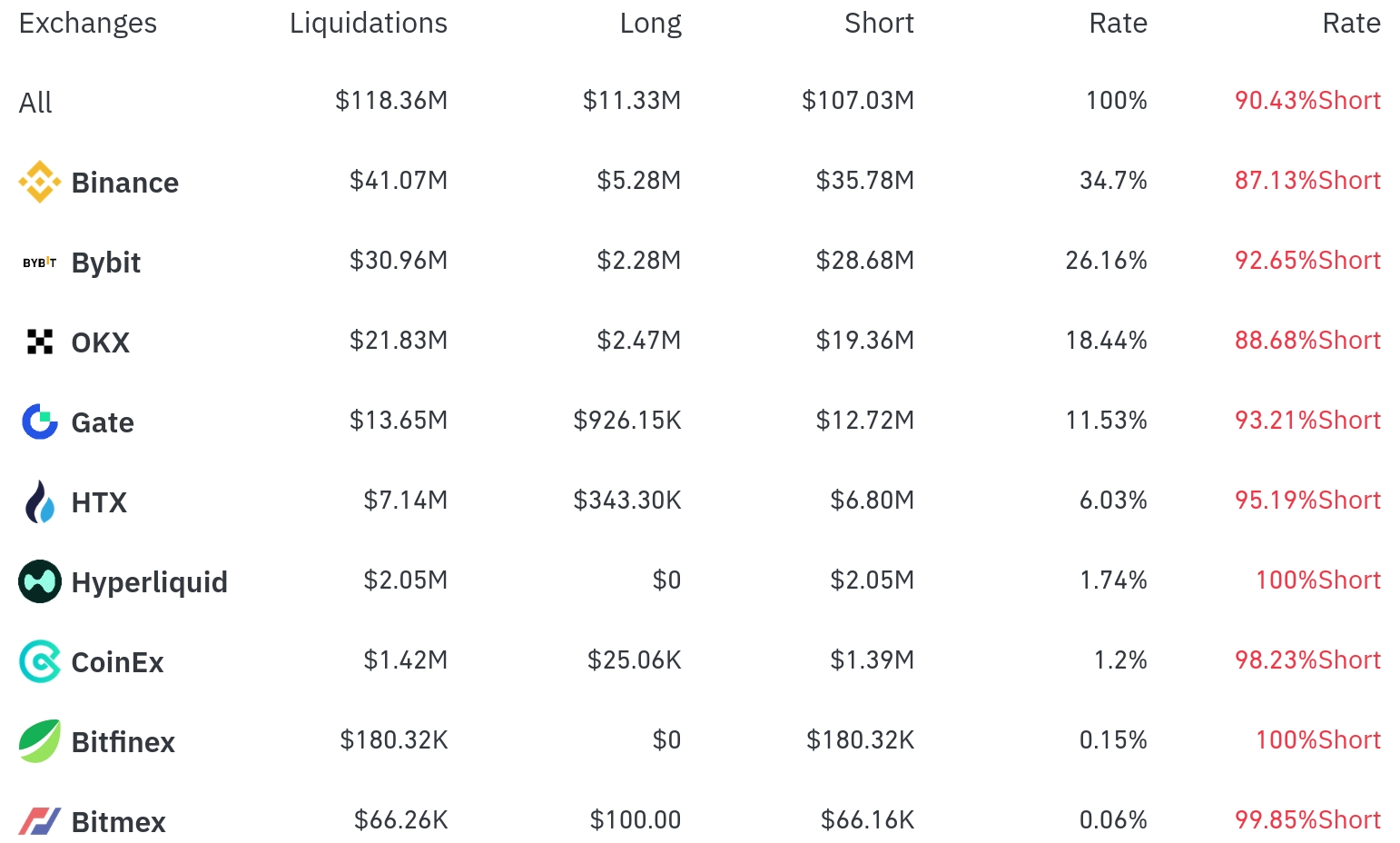The width and height of the screenshot is (1400, 843).
Task: Click the Binance exchange logo icon
Action: click(x=40, y=182)
